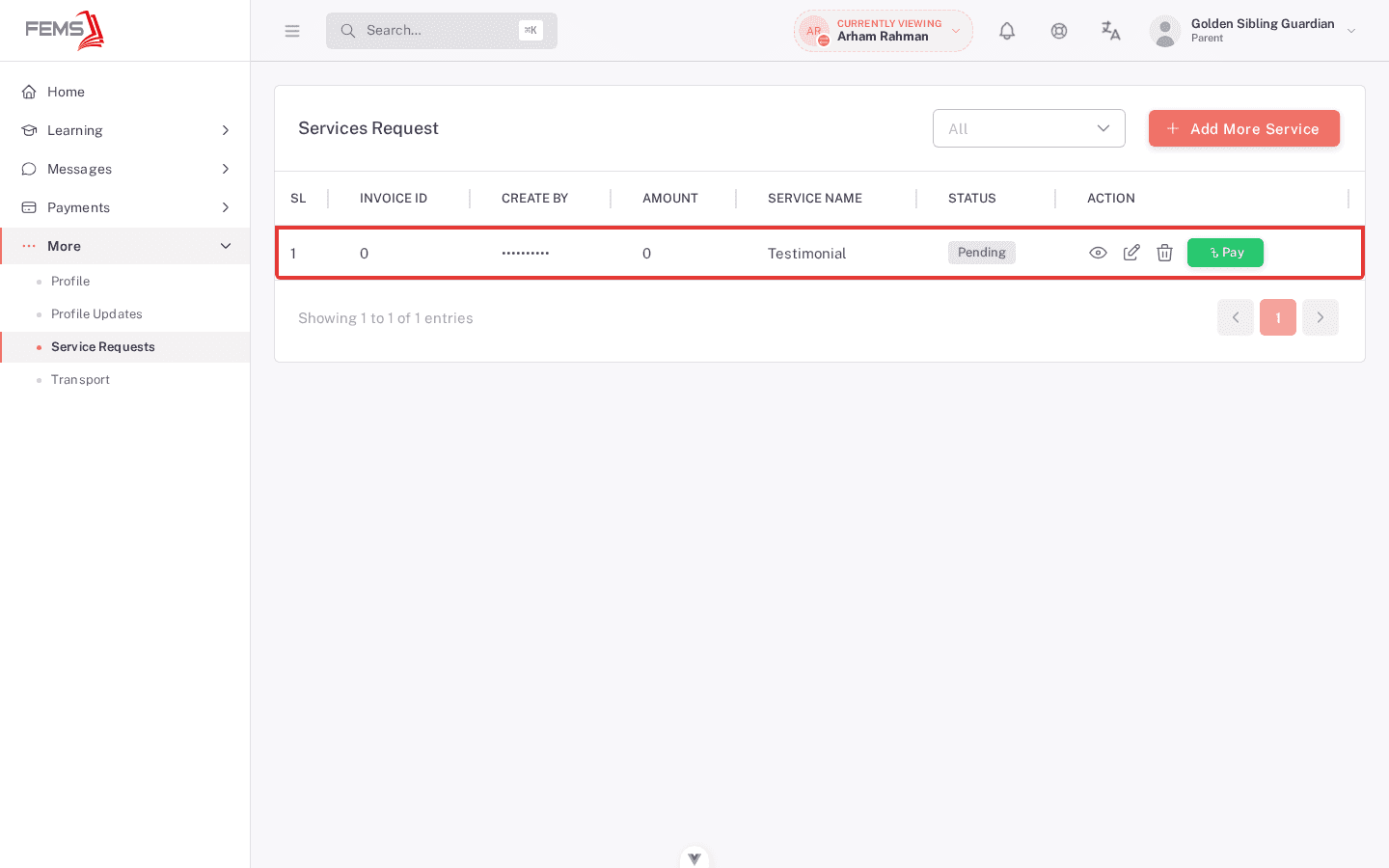The image size is (1389, 868).
Task: View the Testimonial request via eye icon
Action: point(1098,253)
